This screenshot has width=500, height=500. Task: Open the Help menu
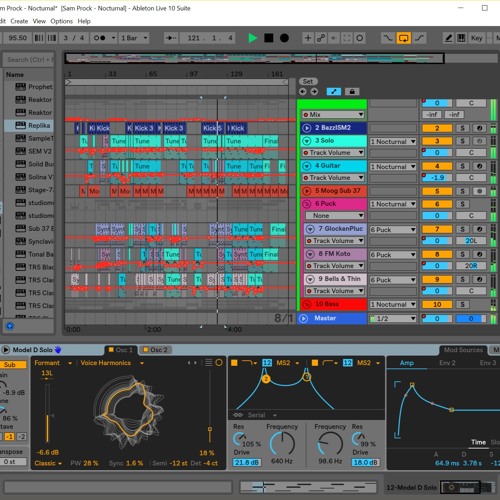(x=84, y=21)
